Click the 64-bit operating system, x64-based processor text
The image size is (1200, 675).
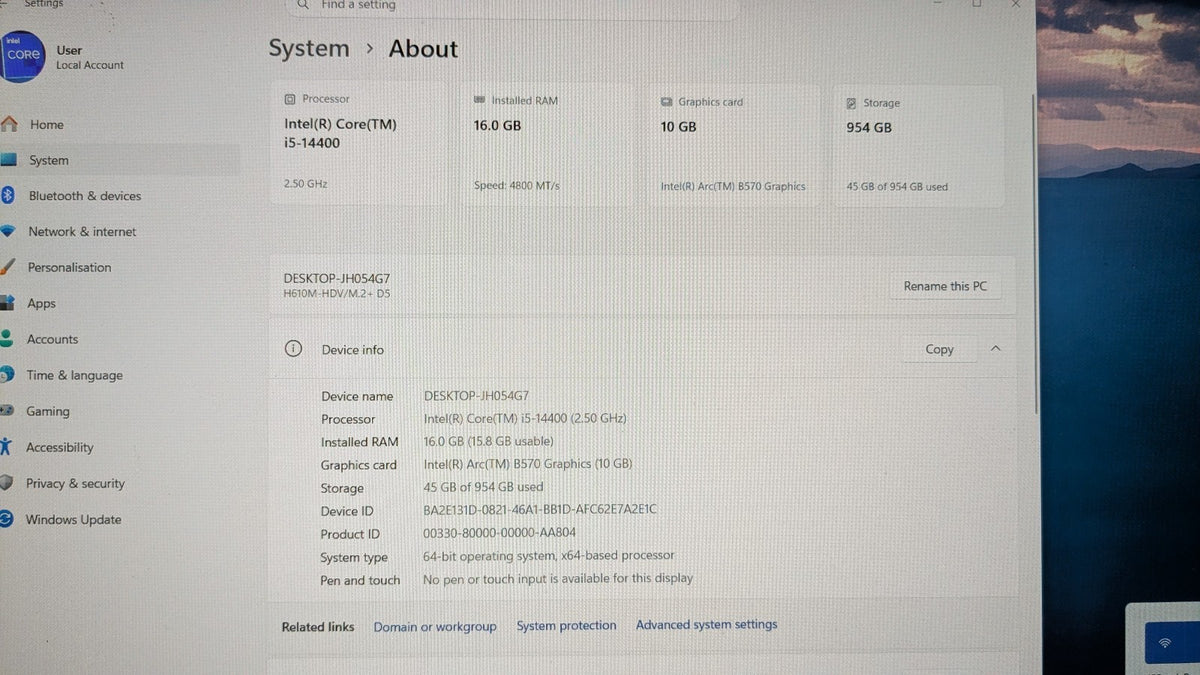coord(549,556)
